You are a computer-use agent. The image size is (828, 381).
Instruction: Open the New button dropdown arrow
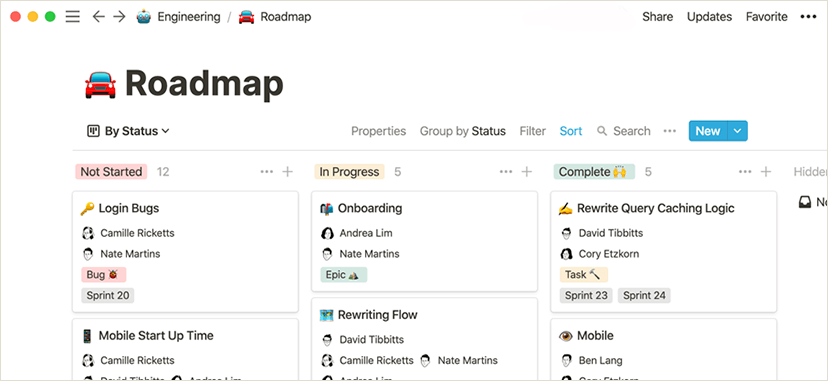738,131
